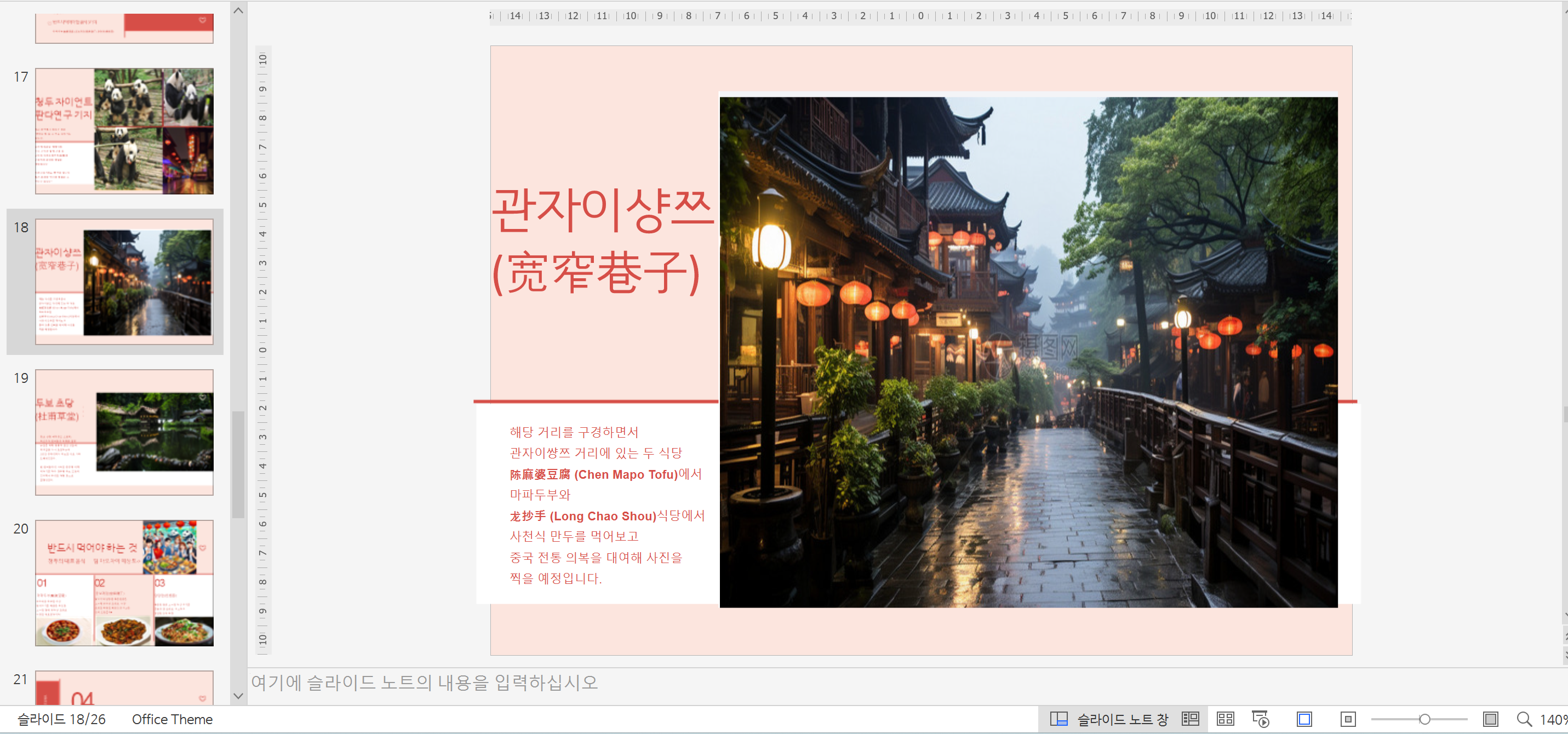
Task: Click the blue square view icon
Action: point(1304,719)
